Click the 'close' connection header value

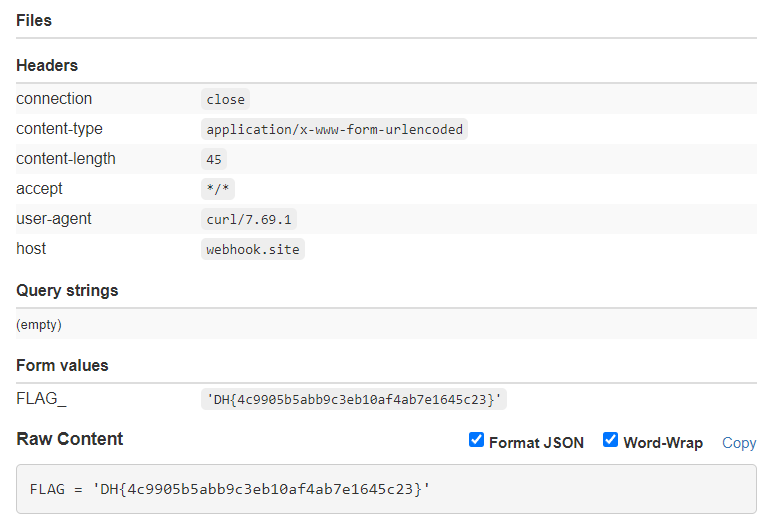point(225,99)
